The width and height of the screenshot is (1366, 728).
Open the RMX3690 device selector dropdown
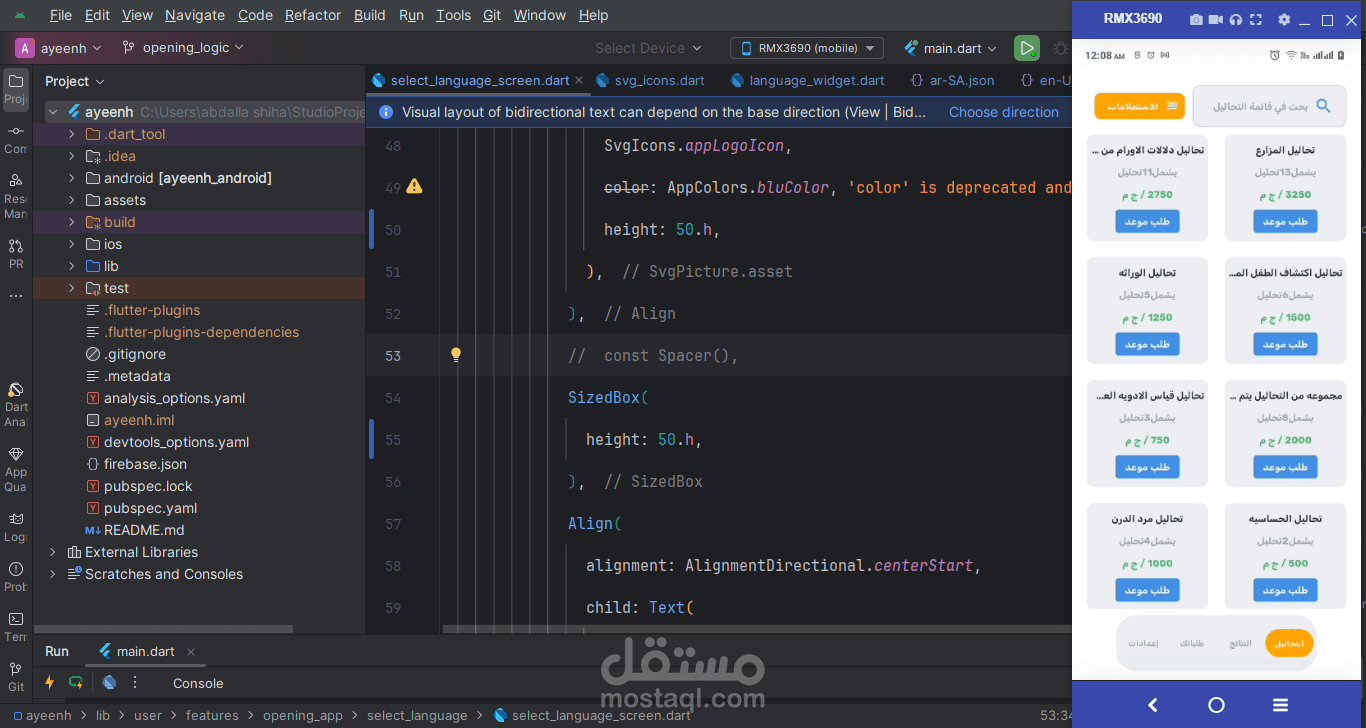807,48
